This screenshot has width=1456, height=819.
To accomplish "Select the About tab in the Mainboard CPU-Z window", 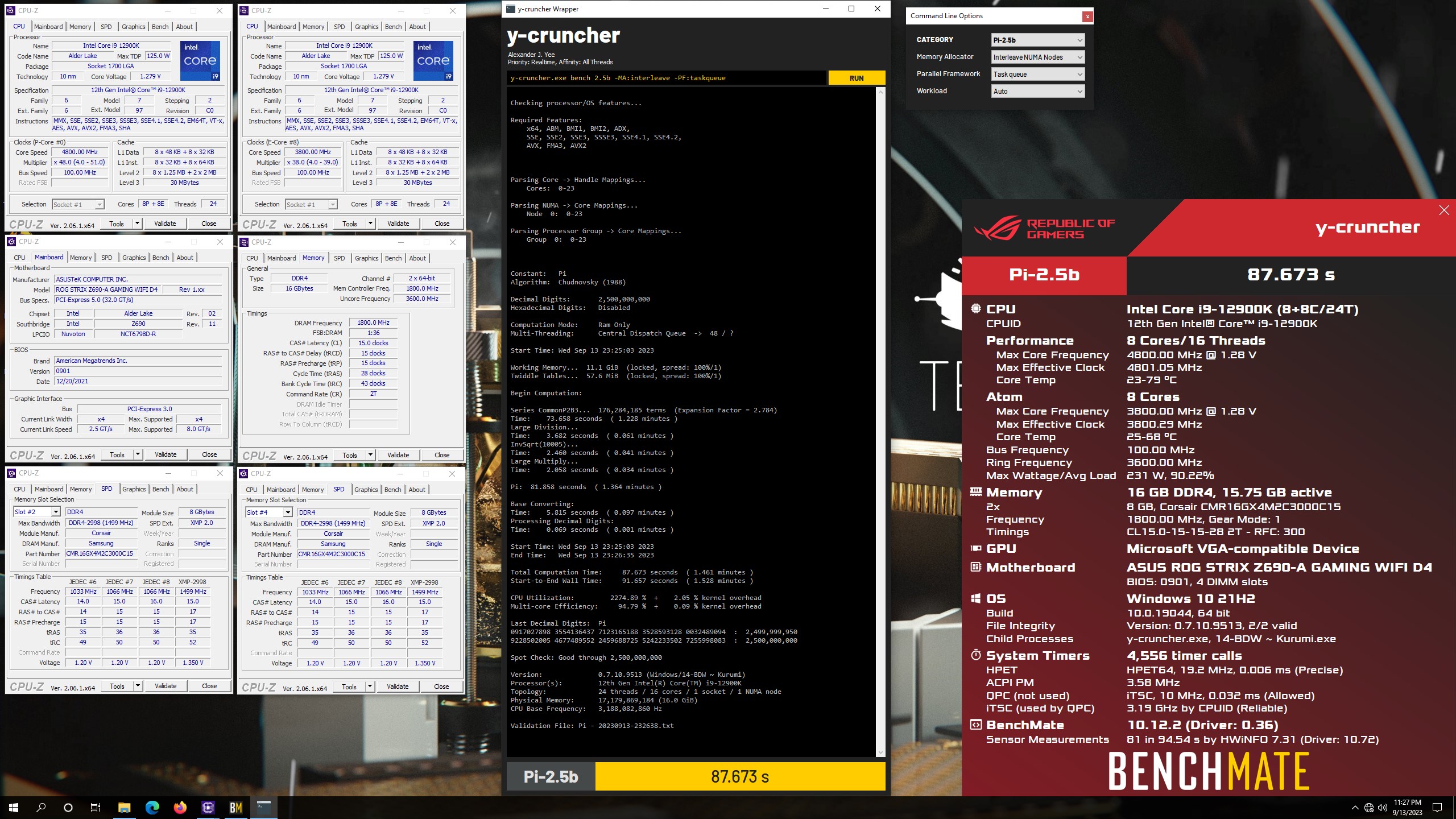I will tap(185, 258).
